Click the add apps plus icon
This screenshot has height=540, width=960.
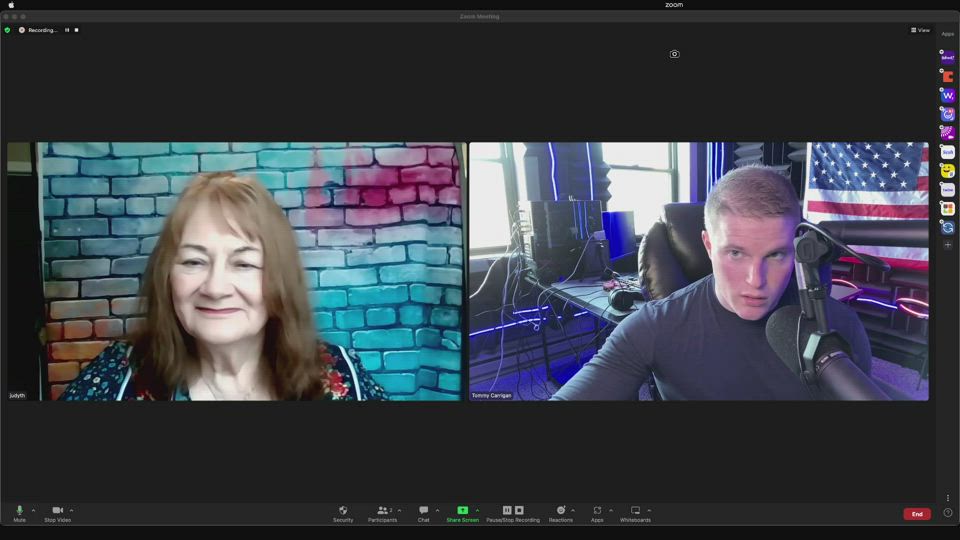948,245
